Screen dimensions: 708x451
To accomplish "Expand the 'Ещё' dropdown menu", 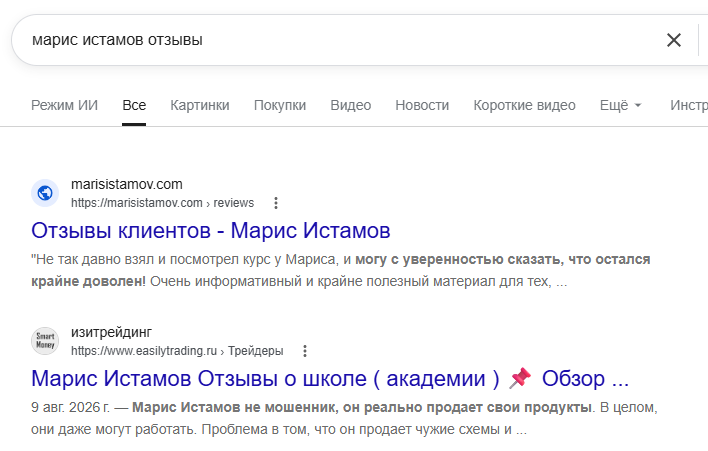I will tap(620, 105).
